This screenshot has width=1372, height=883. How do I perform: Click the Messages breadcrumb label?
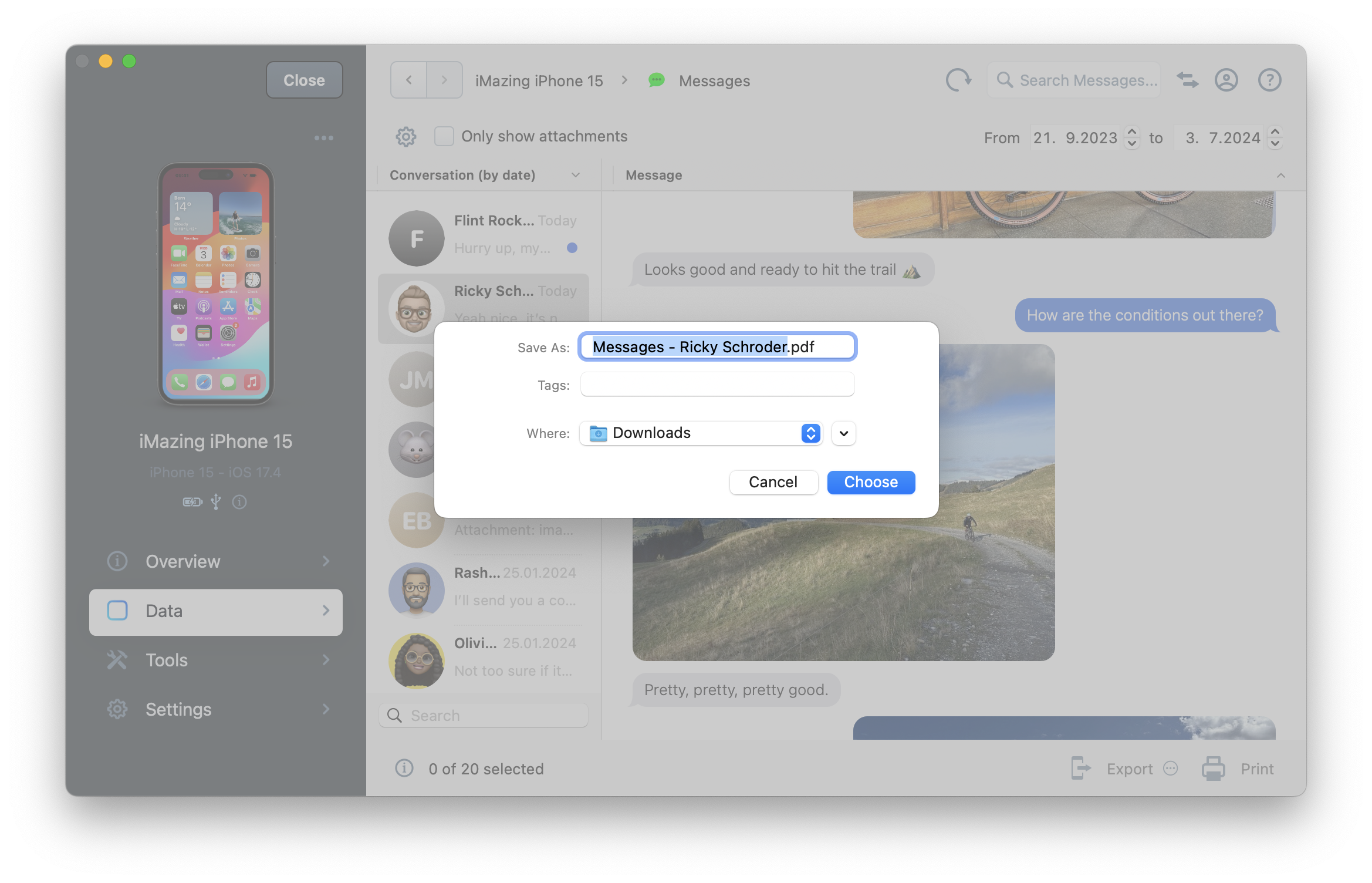714,81
